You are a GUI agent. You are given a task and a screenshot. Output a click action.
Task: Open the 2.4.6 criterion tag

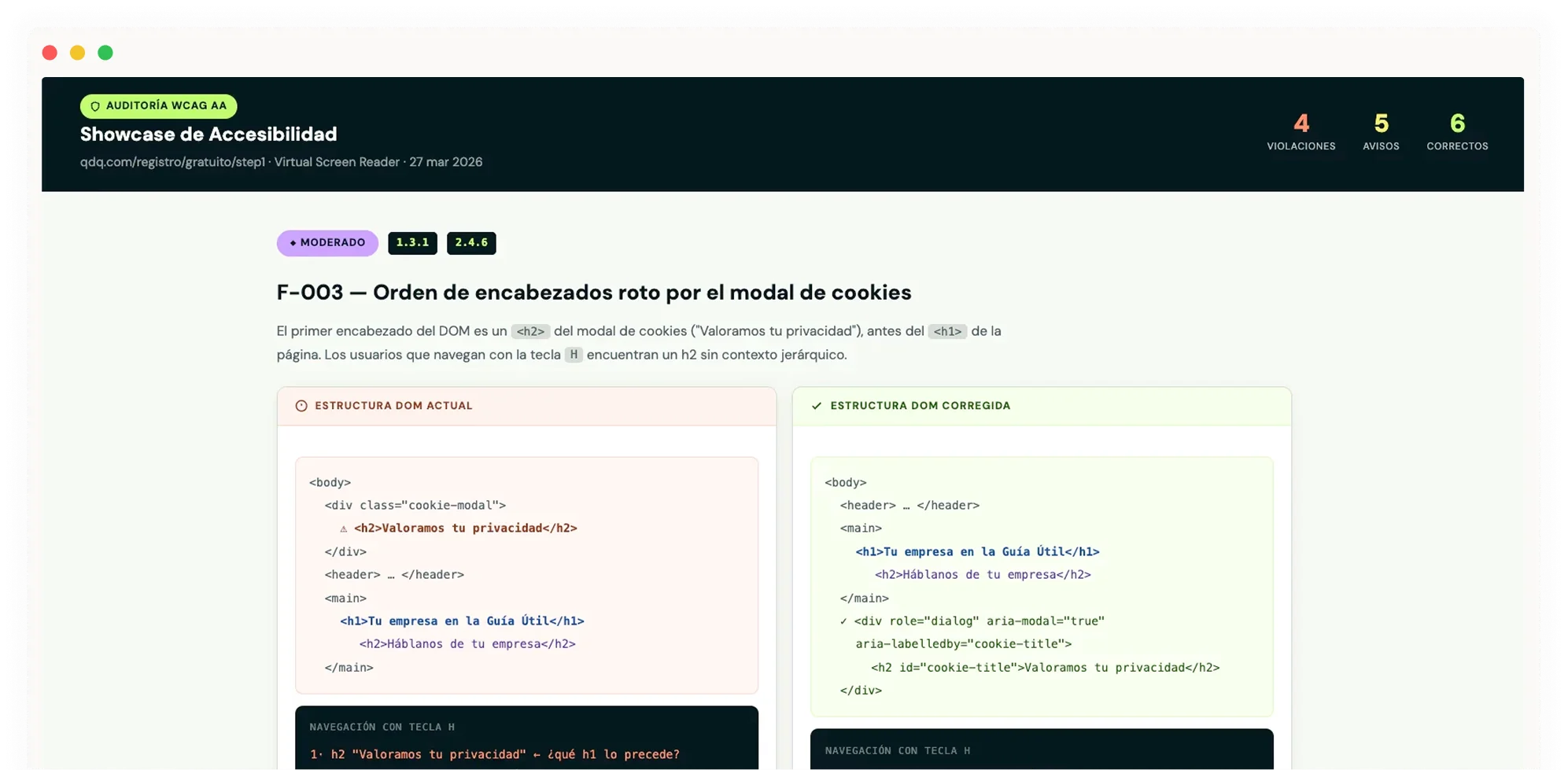(471, 243)
